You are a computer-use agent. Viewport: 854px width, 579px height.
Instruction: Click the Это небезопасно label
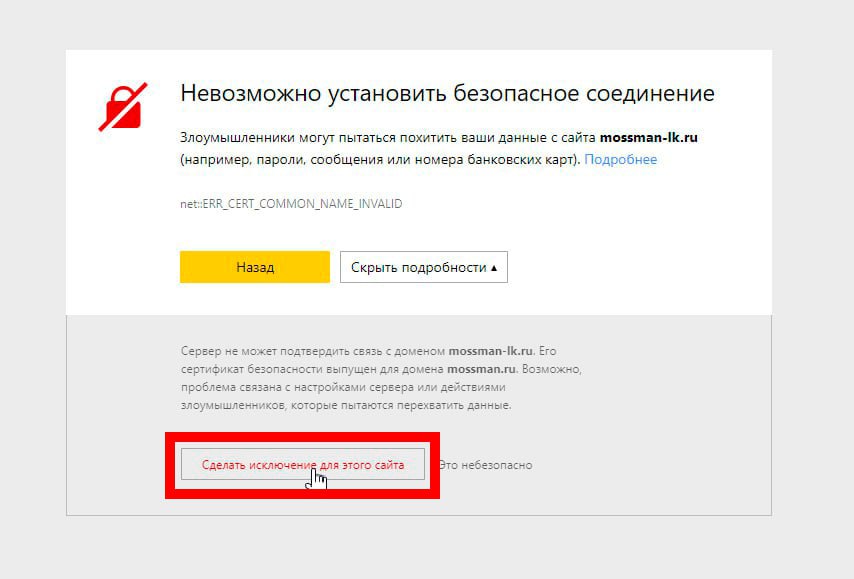coord(485,465)
